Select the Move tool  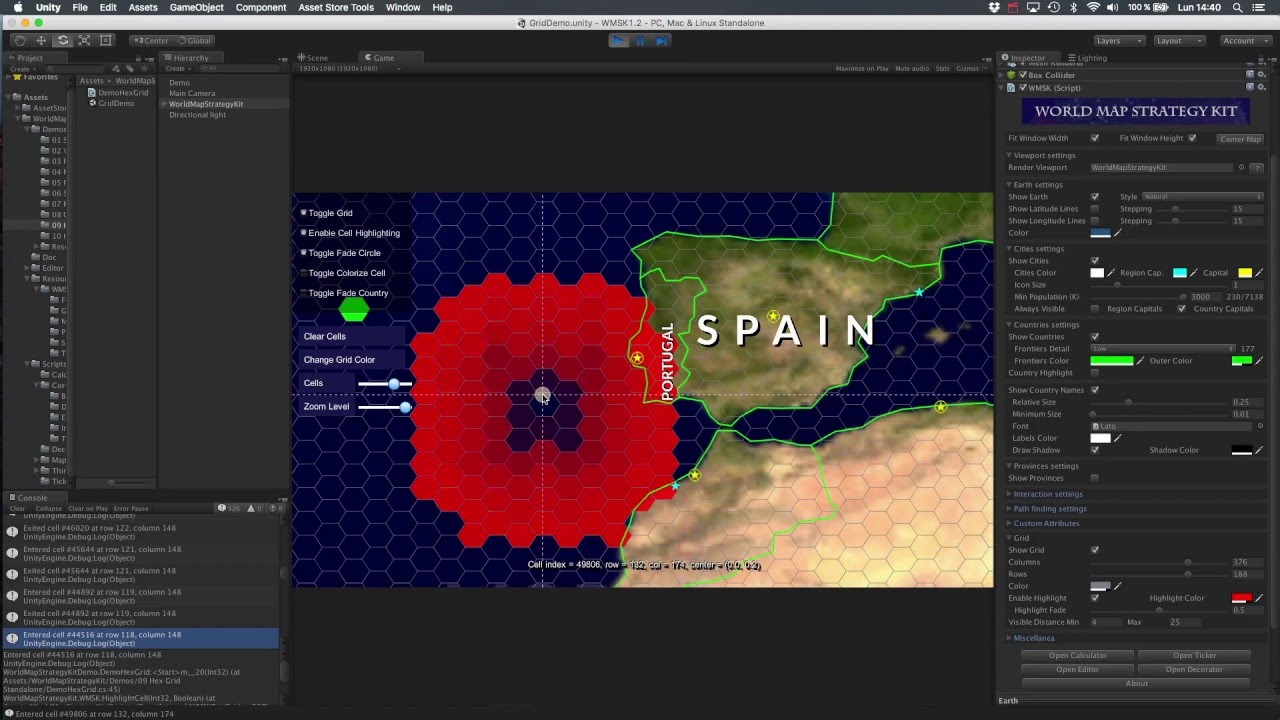click(x=41, y=40)
